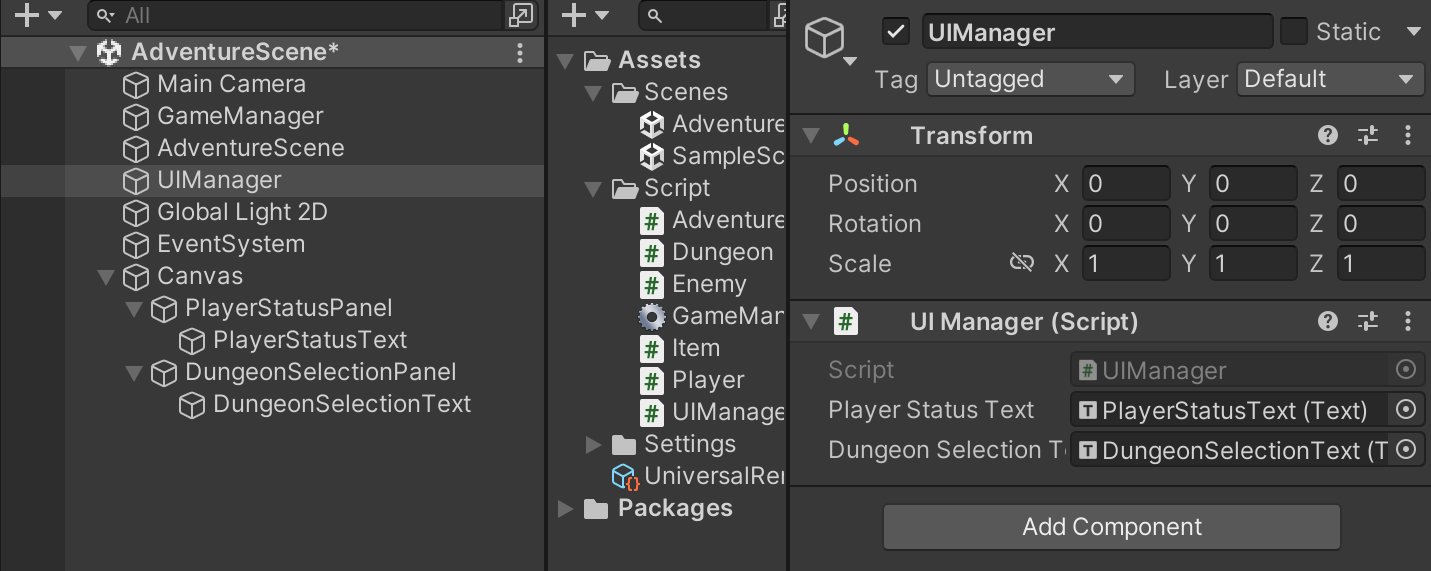Image resolution: width=1431 pixels, height=571 pixels.
Task: Select DungeonSelectionText in Hierarchy
Action: (x=342, y=404)
